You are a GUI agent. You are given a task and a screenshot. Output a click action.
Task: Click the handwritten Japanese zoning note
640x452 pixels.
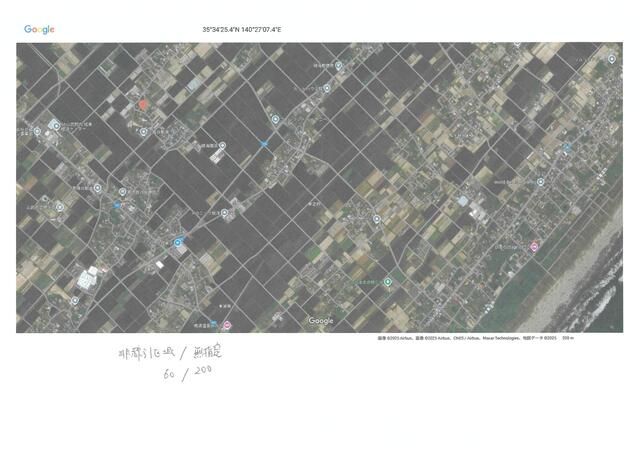170,352
